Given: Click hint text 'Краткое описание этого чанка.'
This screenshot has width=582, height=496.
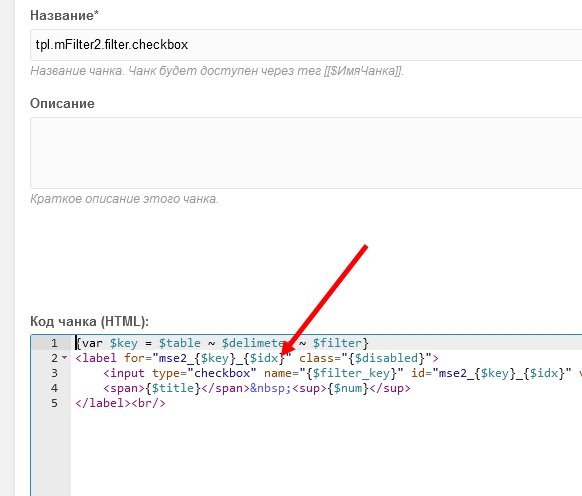Looking at the screenshot, I should [x=124, y=199].
